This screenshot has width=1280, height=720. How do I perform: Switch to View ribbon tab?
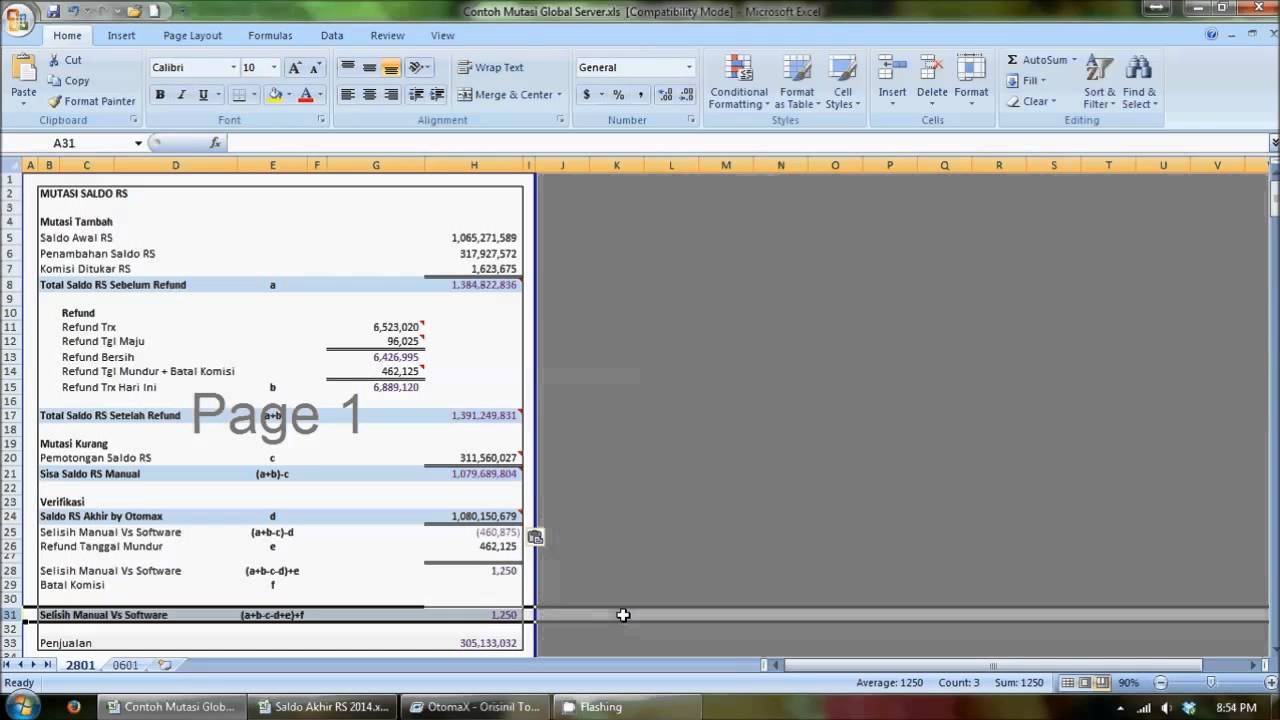[x=442, y=35]
